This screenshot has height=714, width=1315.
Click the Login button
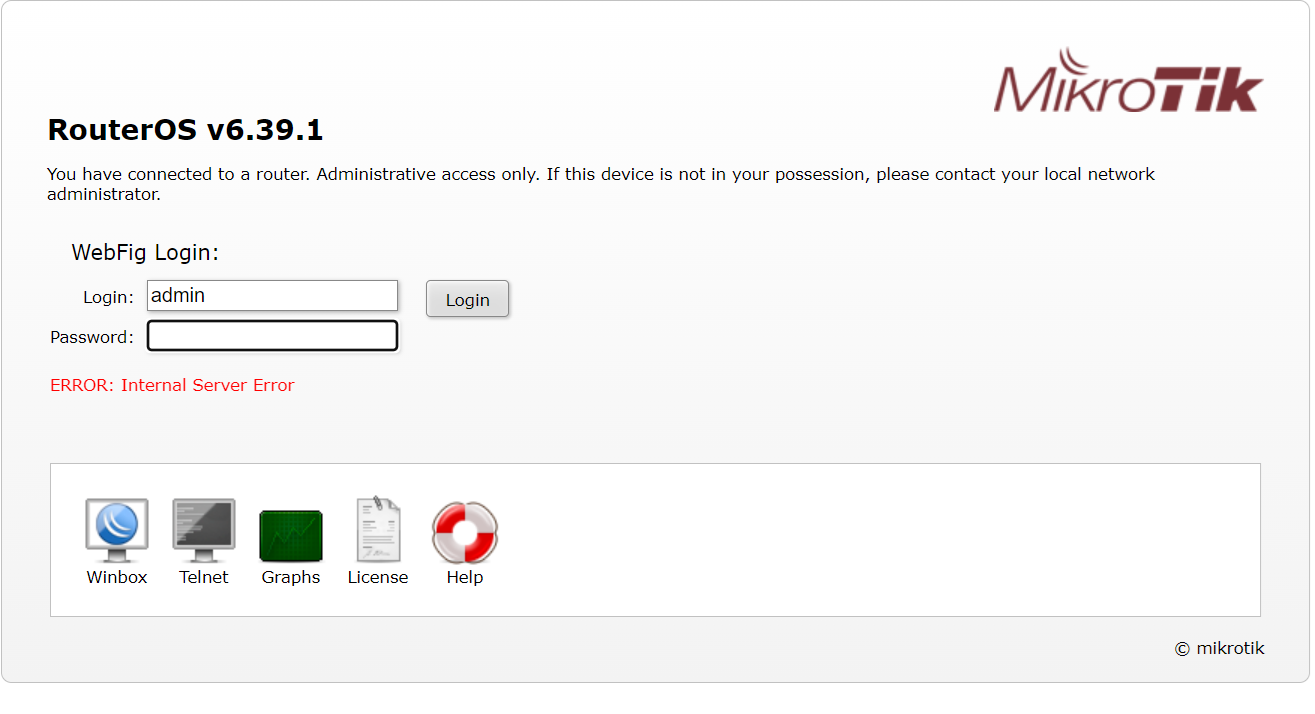click(467, 299)
